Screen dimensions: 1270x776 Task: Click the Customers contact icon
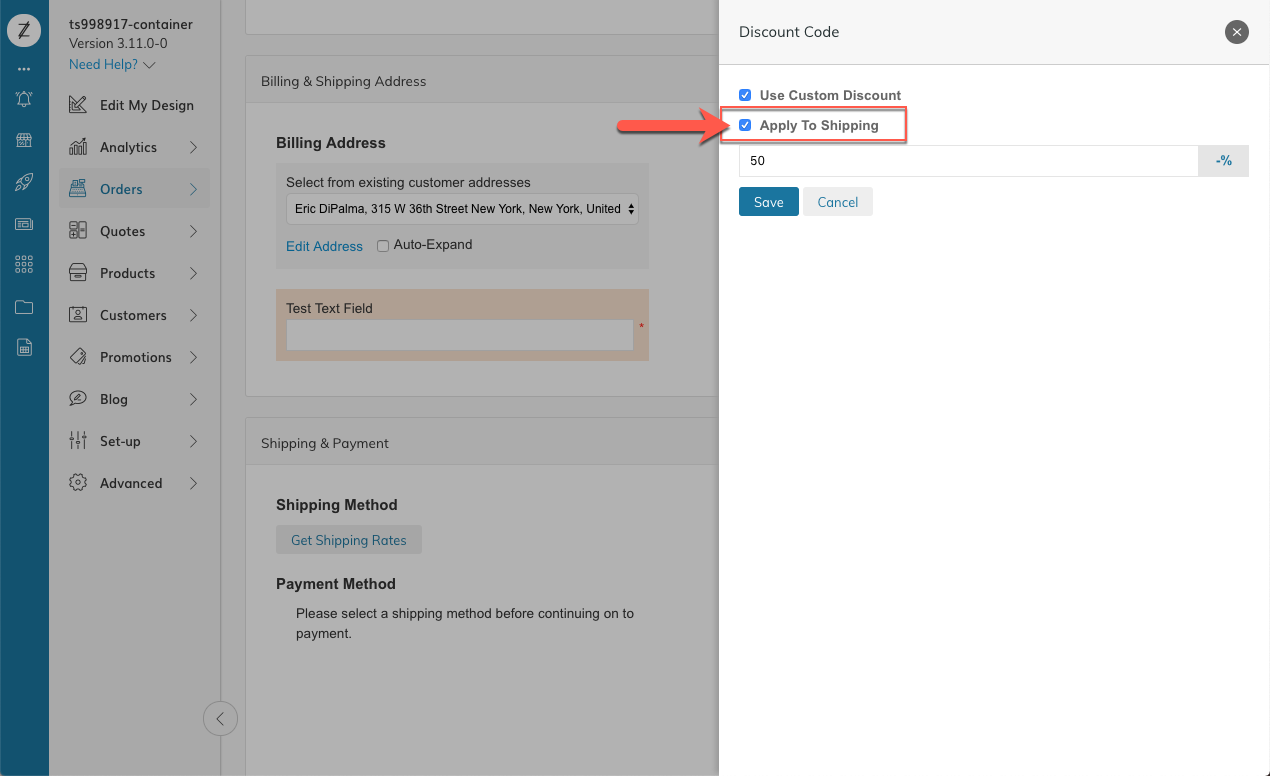(x=78, y=315)
